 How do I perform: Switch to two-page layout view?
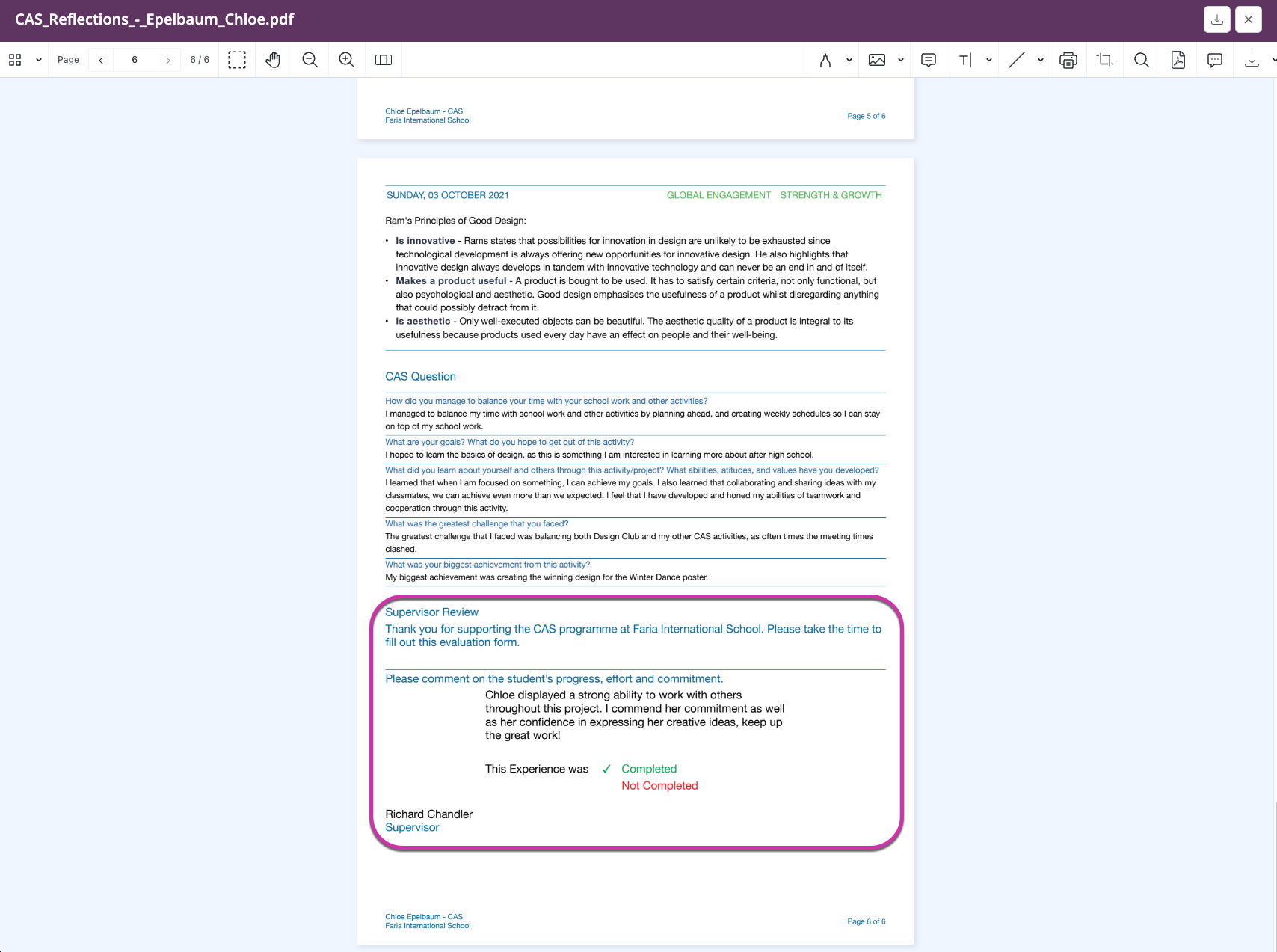click(384, 60)
